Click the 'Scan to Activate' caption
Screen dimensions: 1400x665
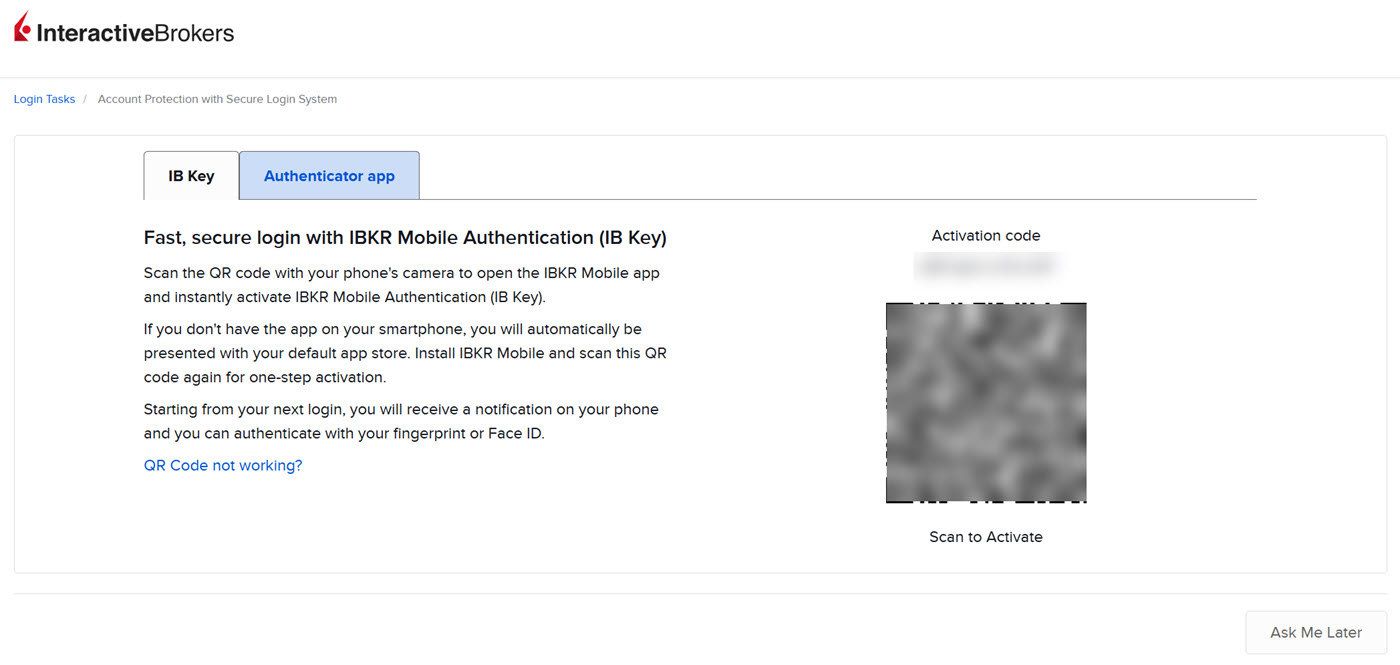tap(986, 537)
